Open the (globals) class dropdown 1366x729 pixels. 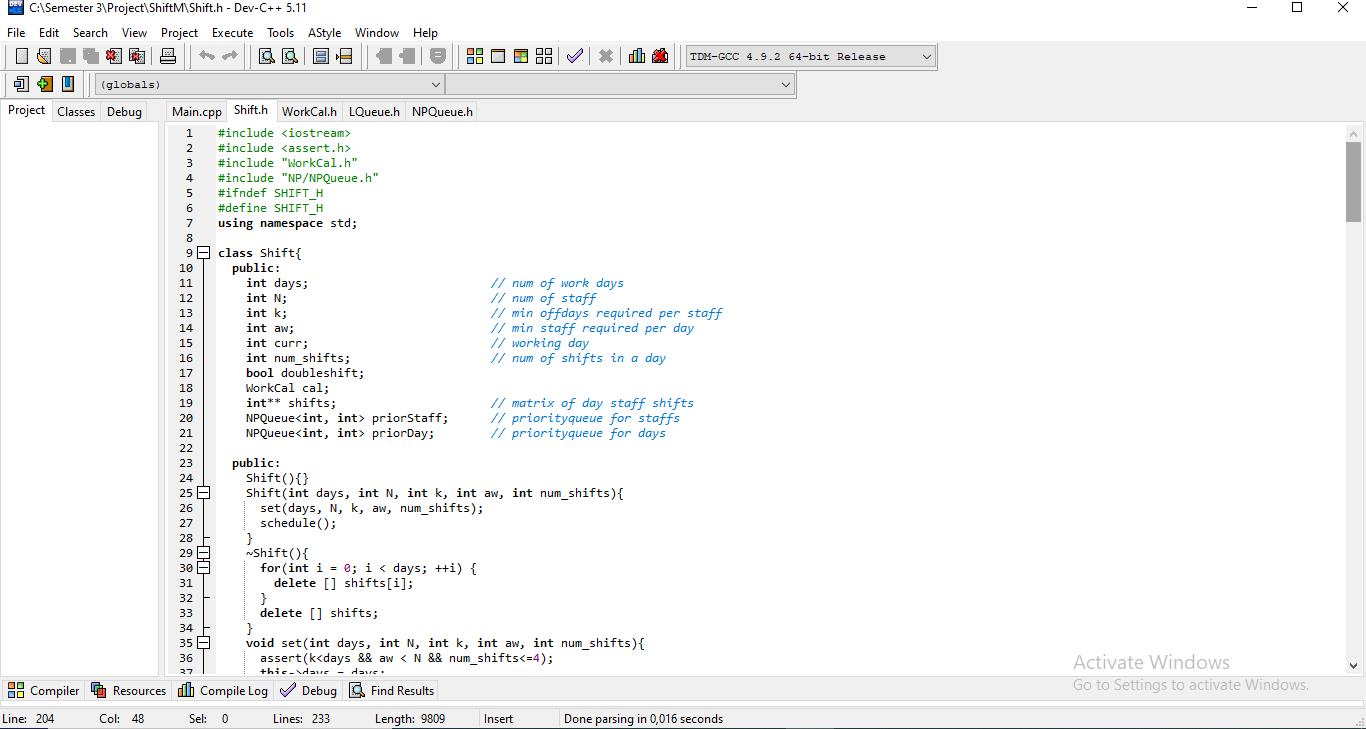[x=269, y=85]
